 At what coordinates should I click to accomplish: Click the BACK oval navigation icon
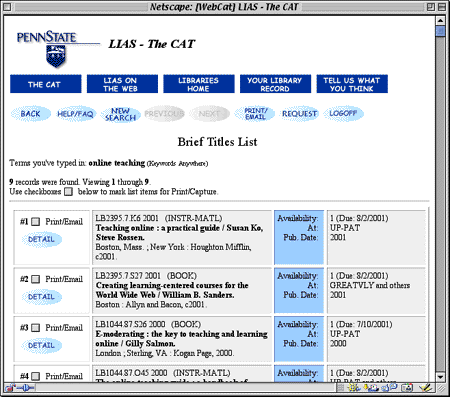(31, 114)
